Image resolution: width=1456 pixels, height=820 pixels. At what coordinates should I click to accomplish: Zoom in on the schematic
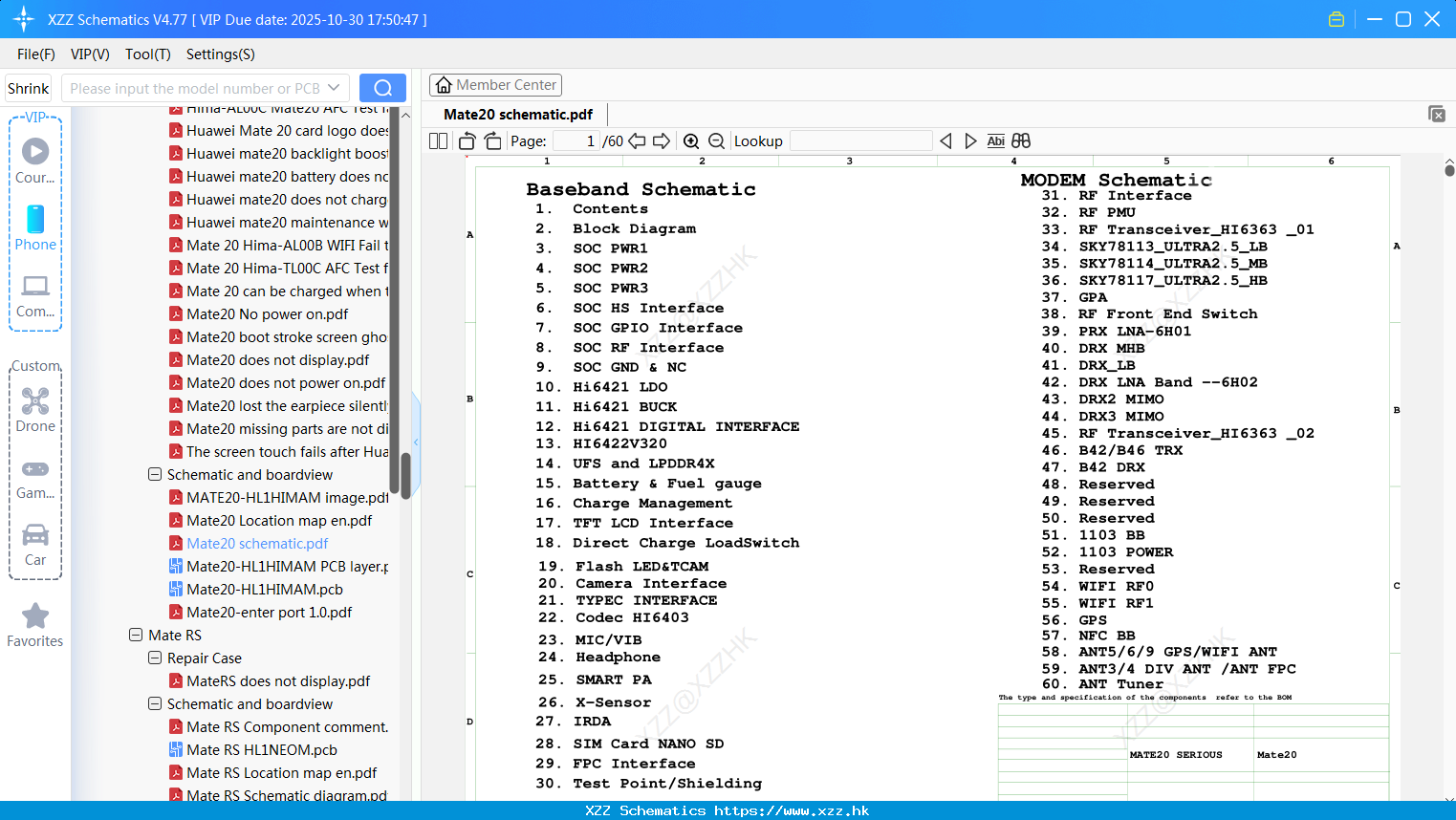[691, 141]
